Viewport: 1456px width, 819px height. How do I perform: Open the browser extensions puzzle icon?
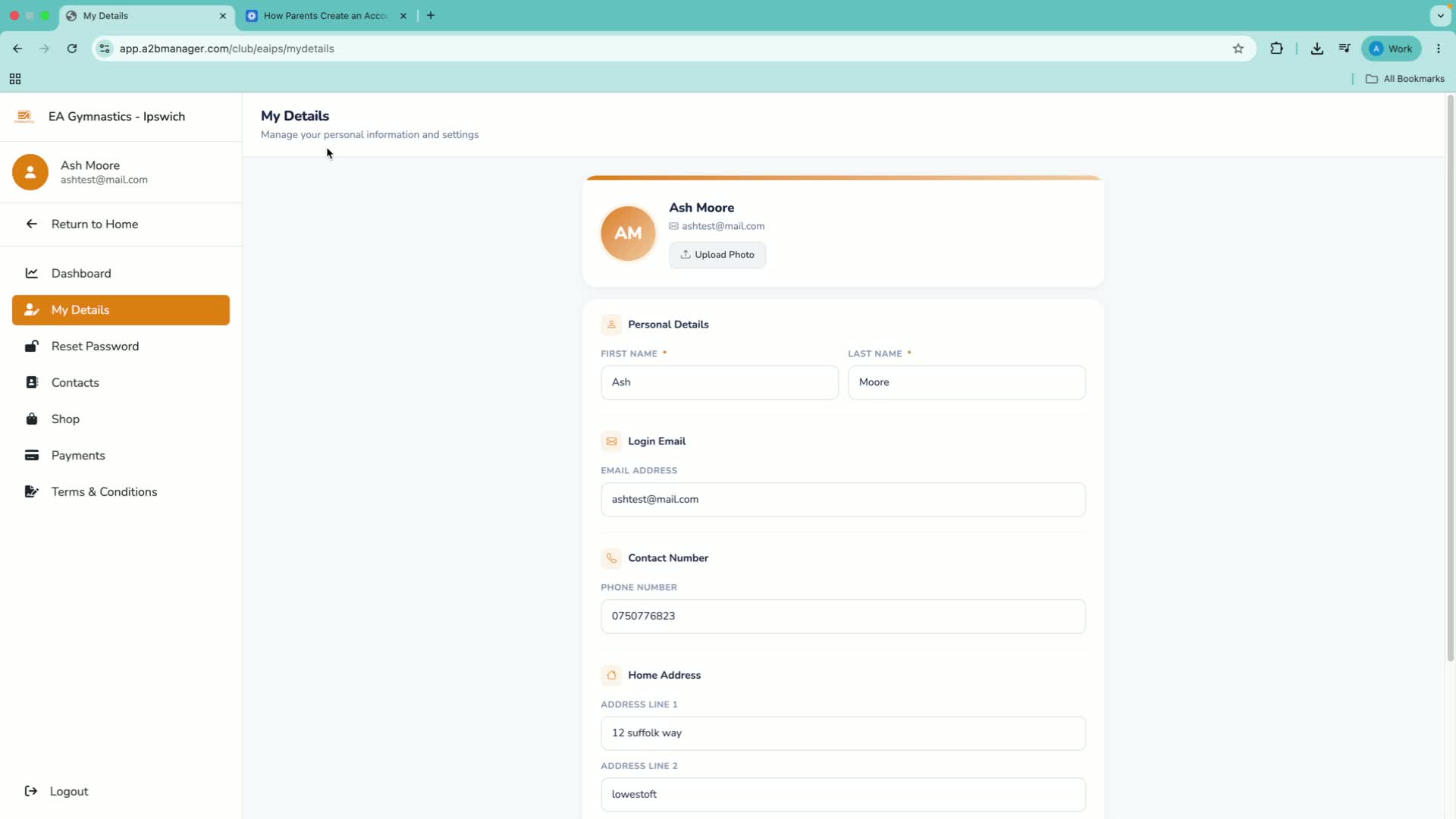click(1277, 49)
